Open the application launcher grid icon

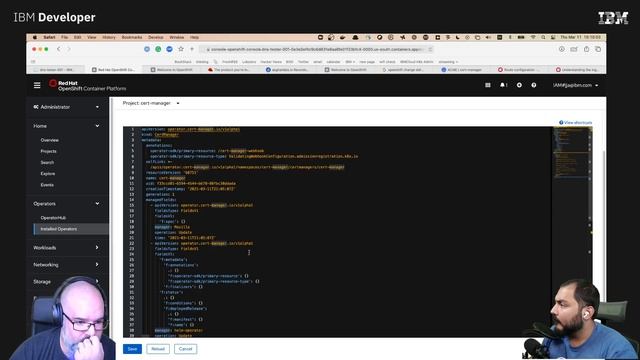[x=488, y=85]
